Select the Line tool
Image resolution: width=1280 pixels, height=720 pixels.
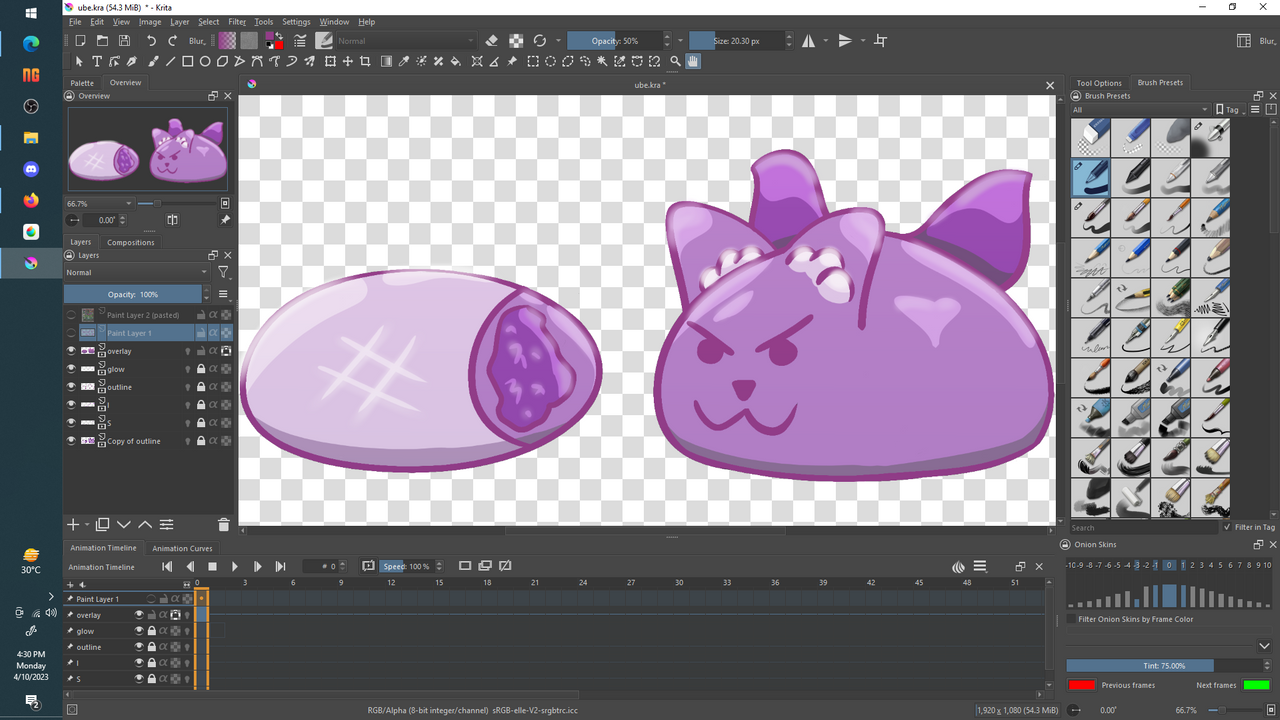coord(170,61)
